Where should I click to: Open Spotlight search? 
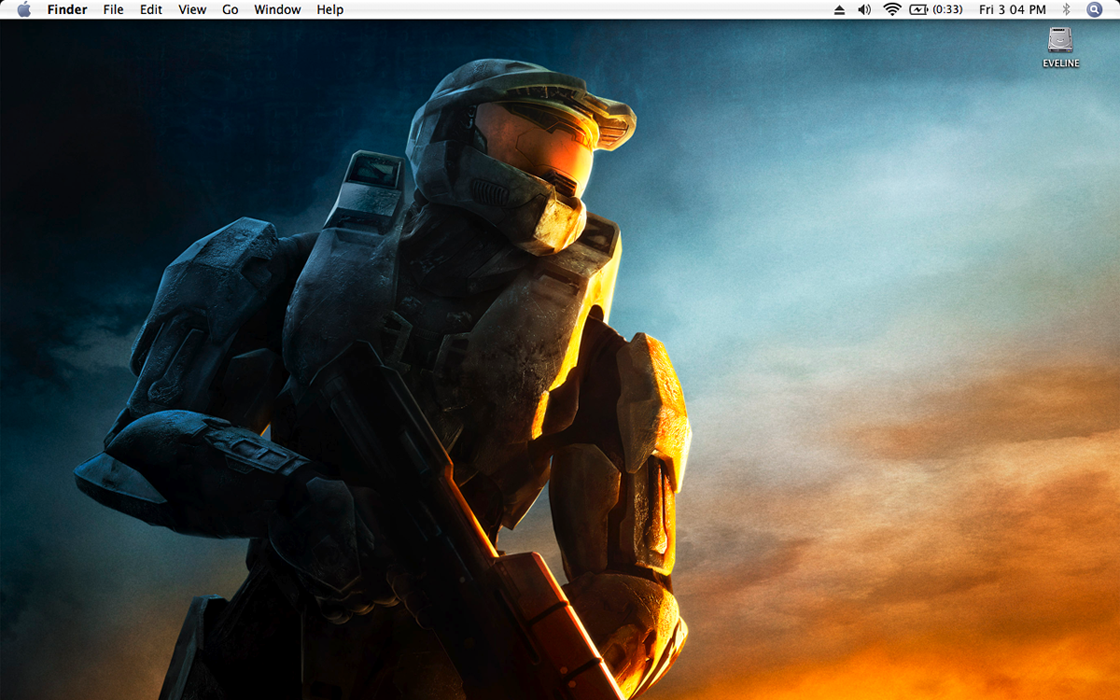click(x=1094, y=9)
